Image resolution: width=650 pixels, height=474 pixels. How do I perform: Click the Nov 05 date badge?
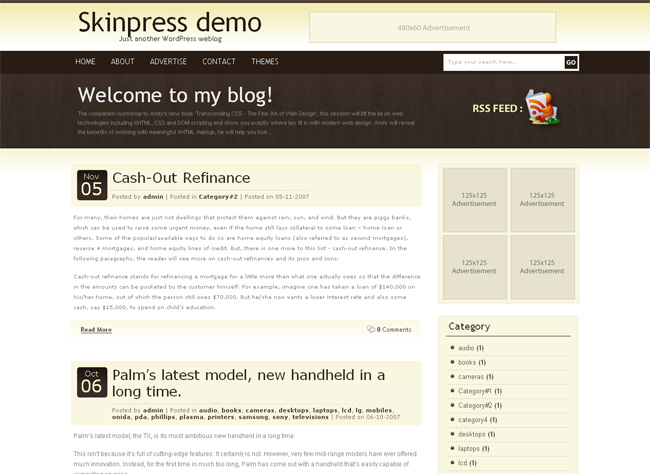coord(92,185)
